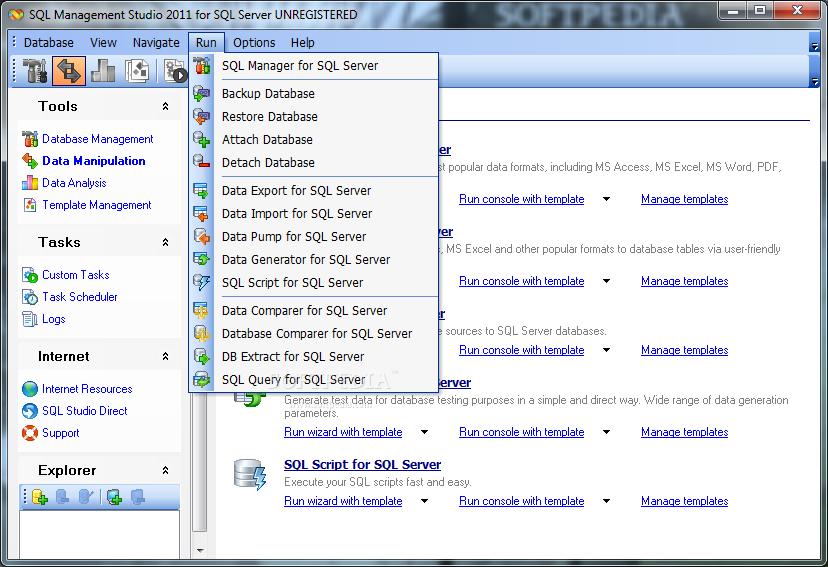Click the Template Management icon in the toolbar
This screenshot has height=567, width=828.
click(137, 71)
